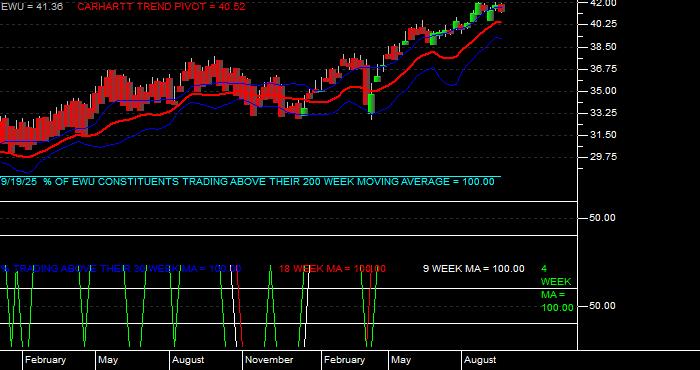The width and height of the screenshot is (700, 370).
Task: Click the 9 WEEK MA = 100.00 label
Action: tap(474, 269)
